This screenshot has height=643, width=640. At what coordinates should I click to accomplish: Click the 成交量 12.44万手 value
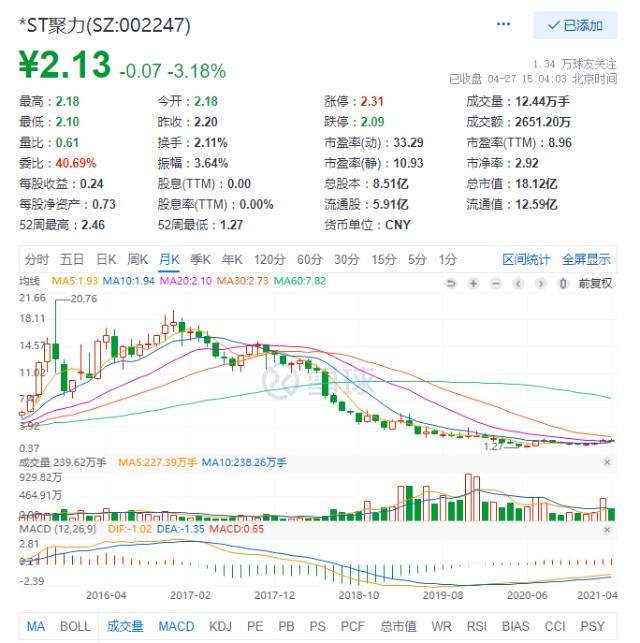pyautogui.click(x=542, y=101)
